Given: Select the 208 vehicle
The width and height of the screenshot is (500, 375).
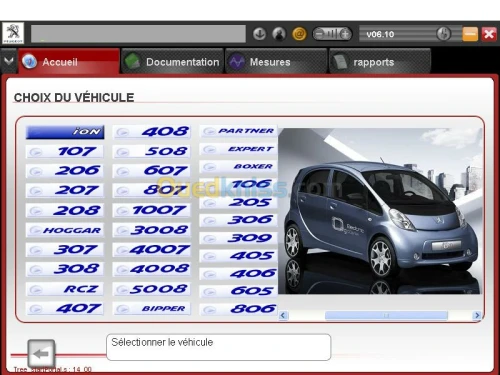Looking at the screenshot, I should [65, 211].
